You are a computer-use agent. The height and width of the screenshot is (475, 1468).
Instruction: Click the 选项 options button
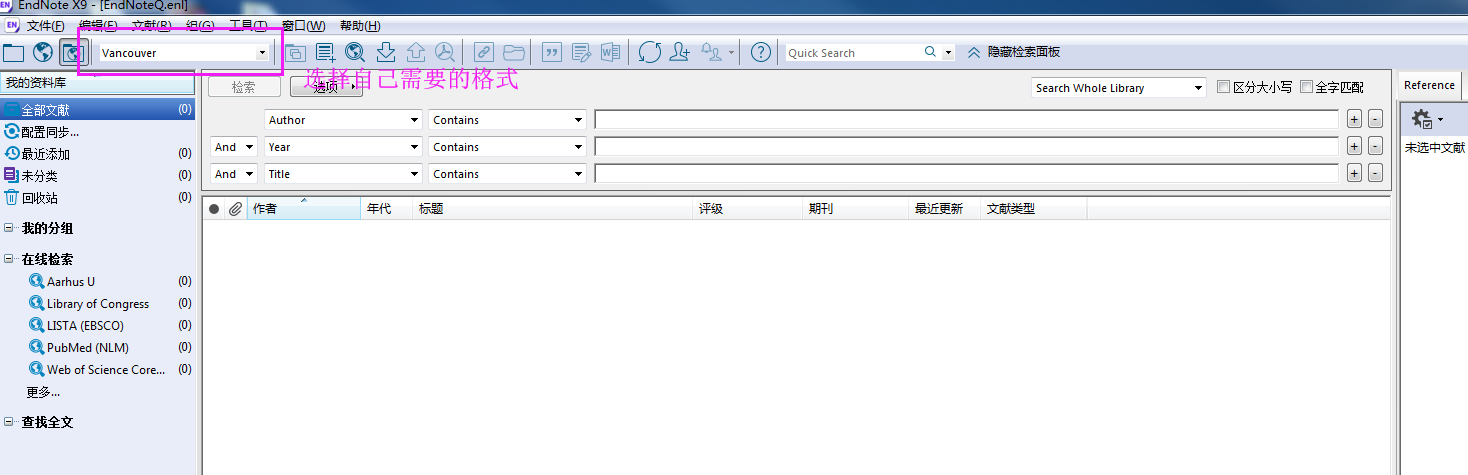click(326, 88)
